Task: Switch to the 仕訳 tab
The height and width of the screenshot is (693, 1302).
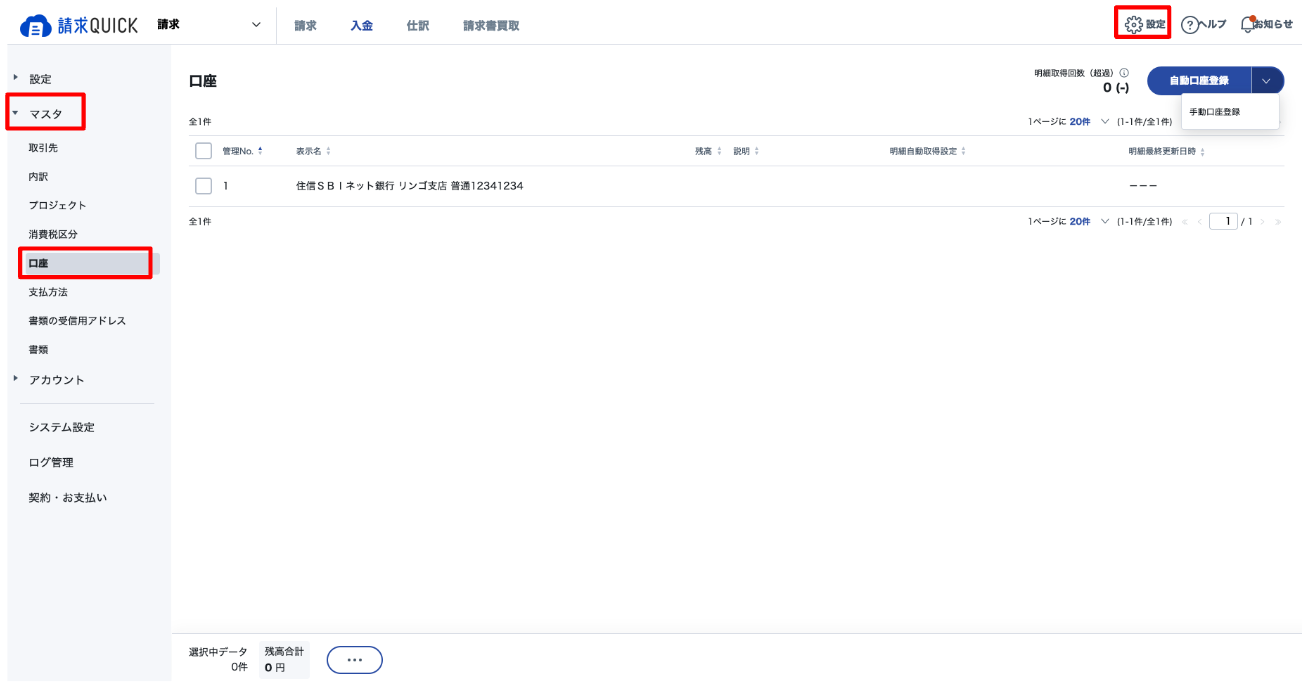Action: (418, 26)
